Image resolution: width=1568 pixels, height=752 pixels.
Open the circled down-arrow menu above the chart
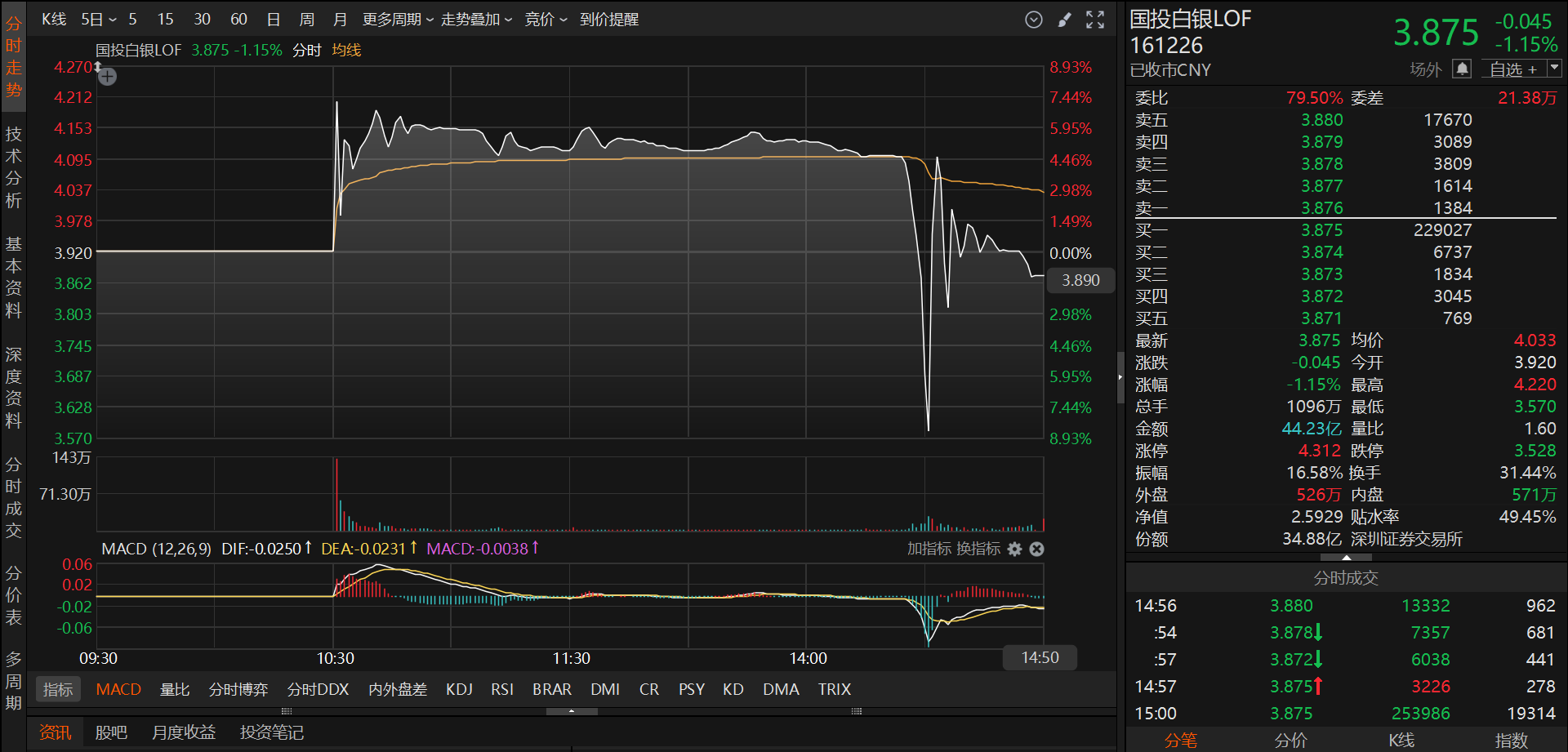point(1034,20)
